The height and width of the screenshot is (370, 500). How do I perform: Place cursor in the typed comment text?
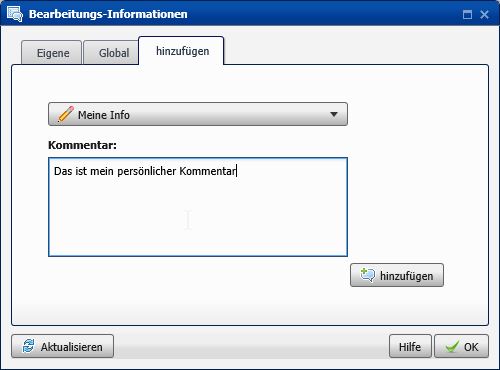145,171
